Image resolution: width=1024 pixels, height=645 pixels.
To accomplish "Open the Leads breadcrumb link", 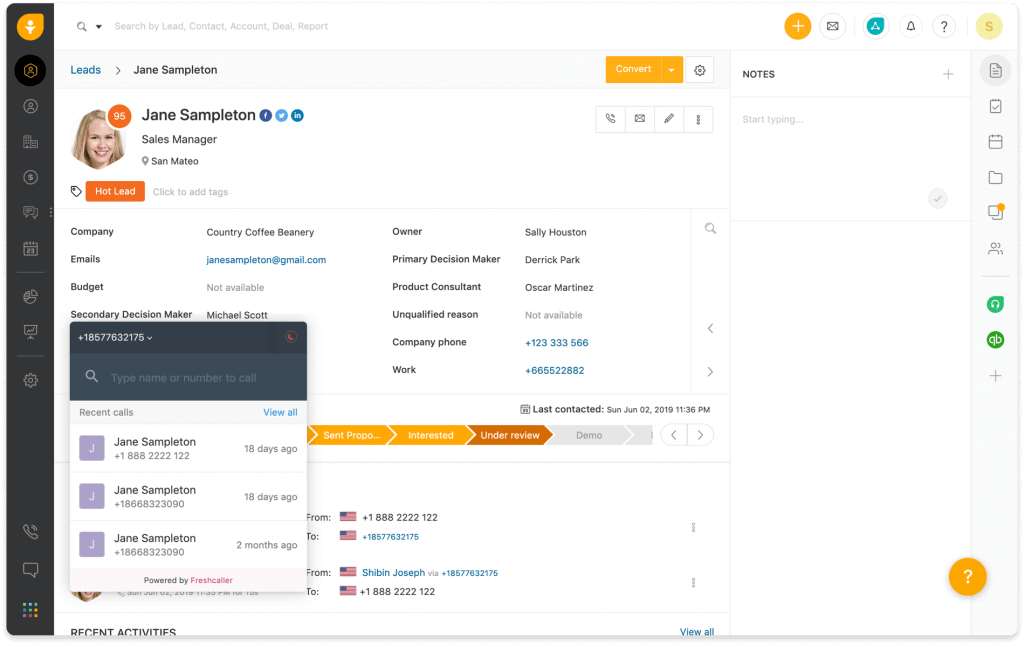I will [85, 70].
